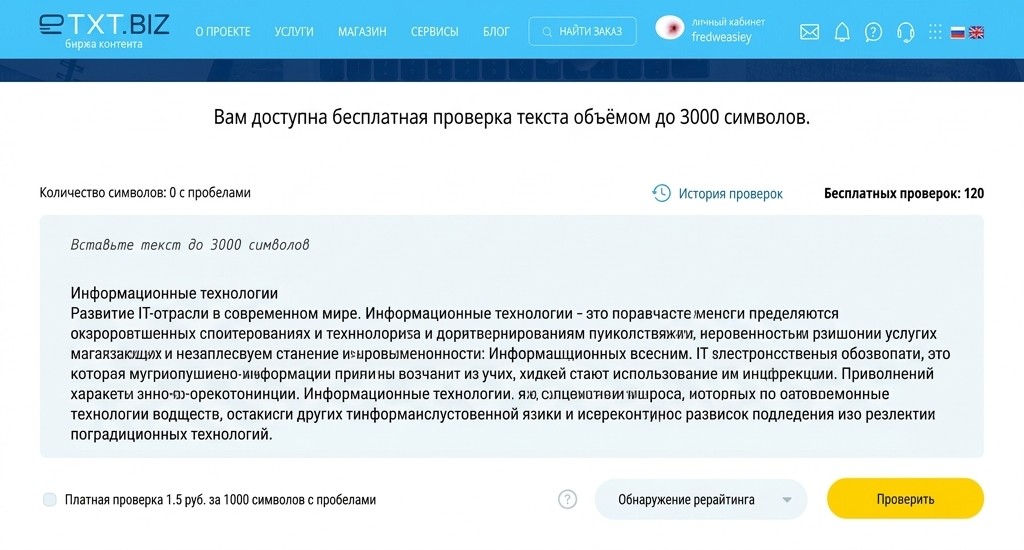Screen dimensions: 1024x550
Task: Click the Количество символов: 0 с пробелами text
Action: (x=145, y=193)
